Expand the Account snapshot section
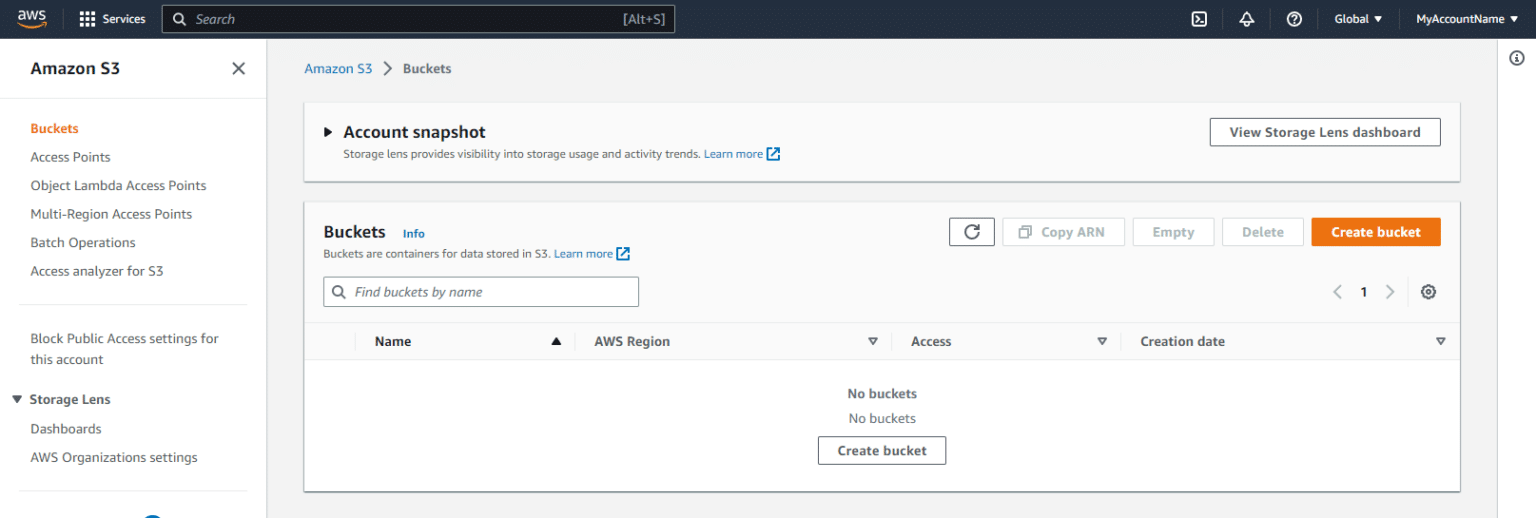 click(328, 132)
